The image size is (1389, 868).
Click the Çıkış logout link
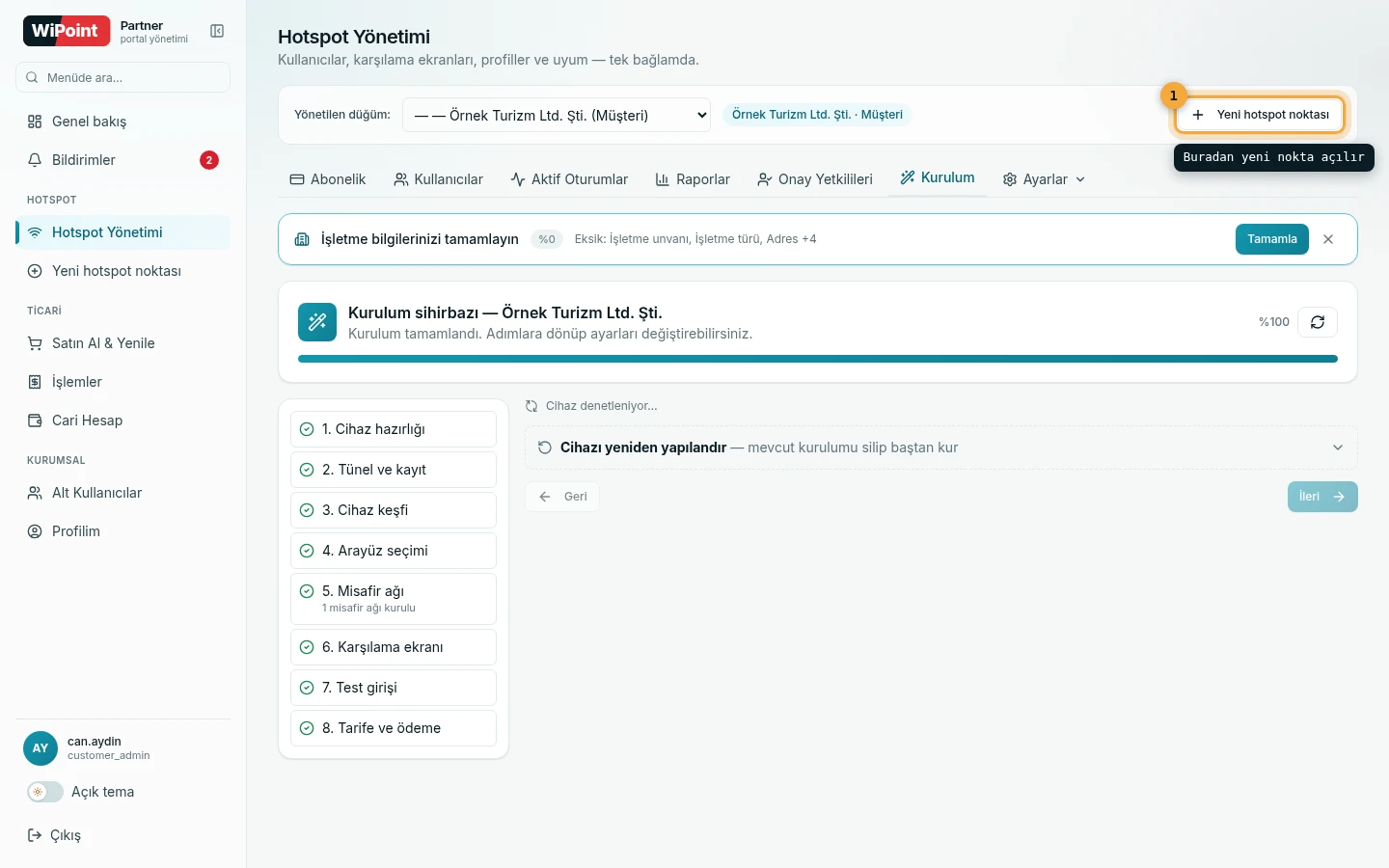[x=54, y=835]
